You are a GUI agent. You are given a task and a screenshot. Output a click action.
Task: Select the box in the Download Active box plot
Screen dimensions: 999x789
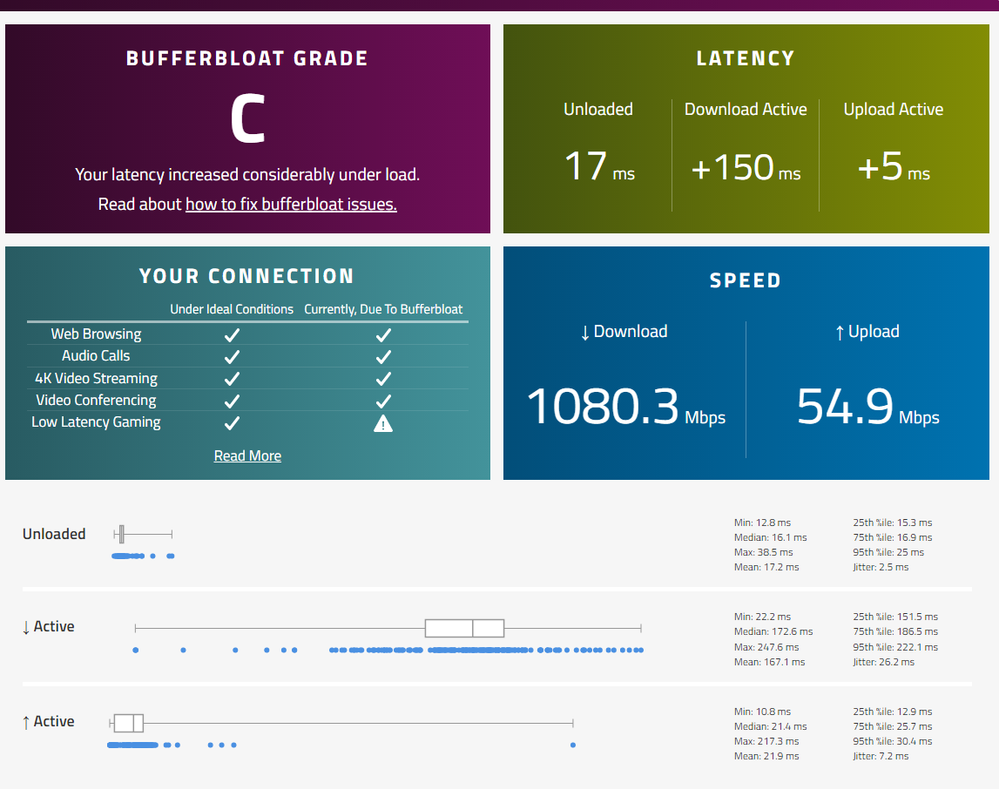pos(464,628)
